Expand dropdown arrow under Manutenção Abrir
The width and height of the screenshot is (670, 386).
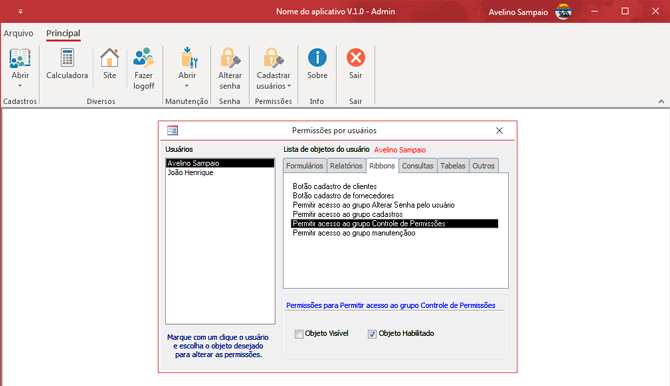coord(187,86)
